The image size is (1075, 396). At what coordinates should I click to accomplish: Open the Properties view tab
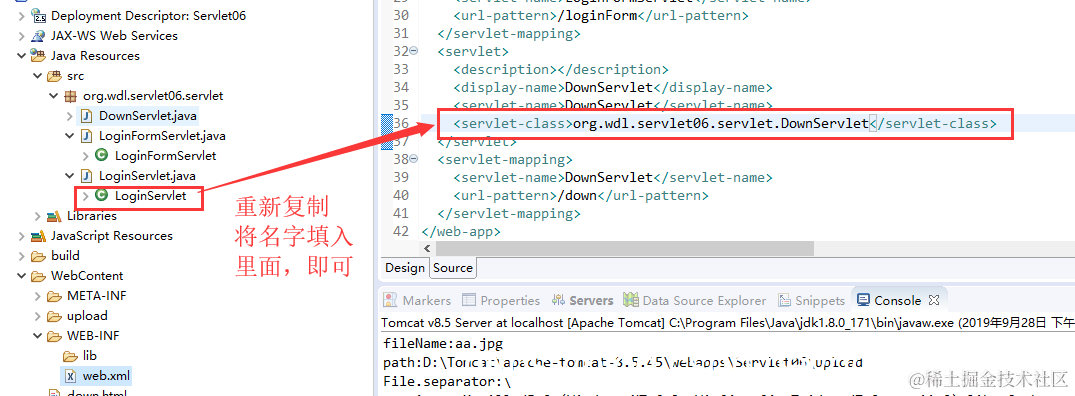pos(501,301)
